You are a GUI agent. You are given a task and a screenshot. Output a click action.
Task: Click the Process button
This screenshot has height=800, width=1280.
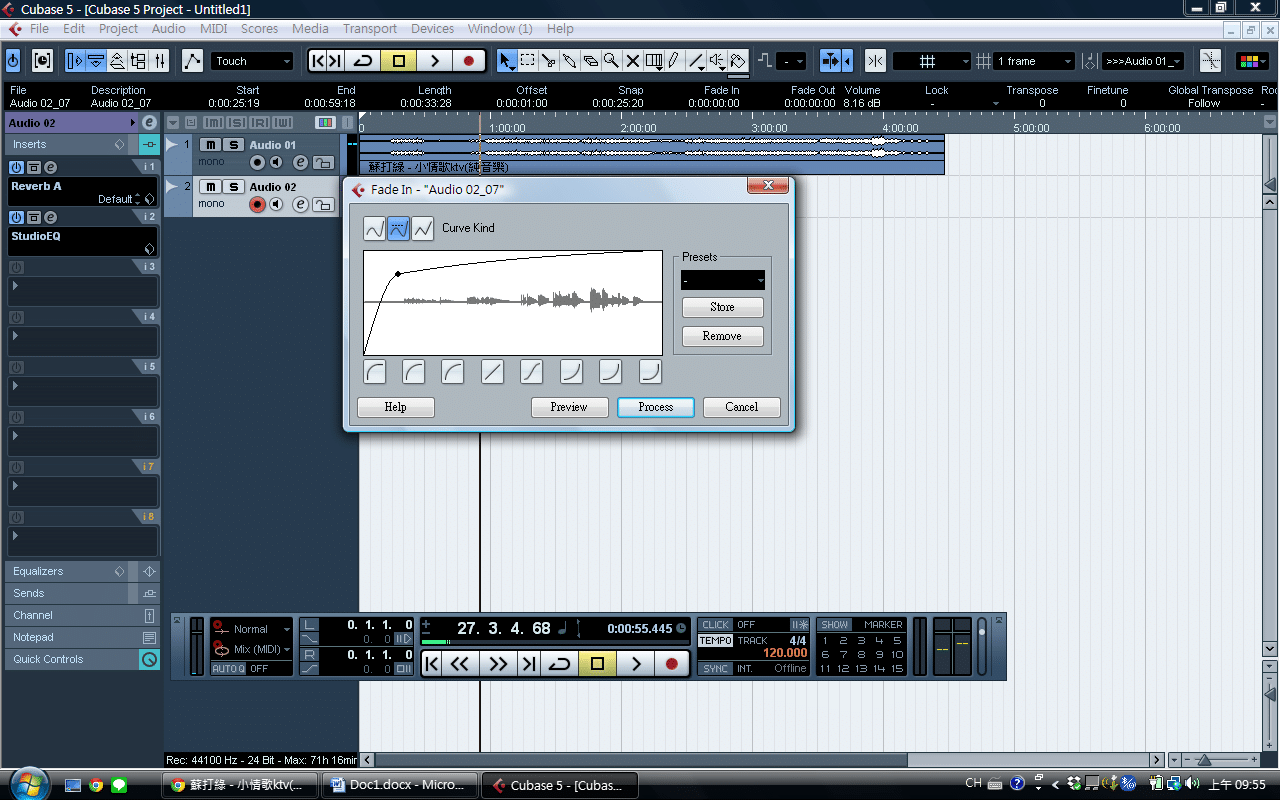click(x=655, y=407)
